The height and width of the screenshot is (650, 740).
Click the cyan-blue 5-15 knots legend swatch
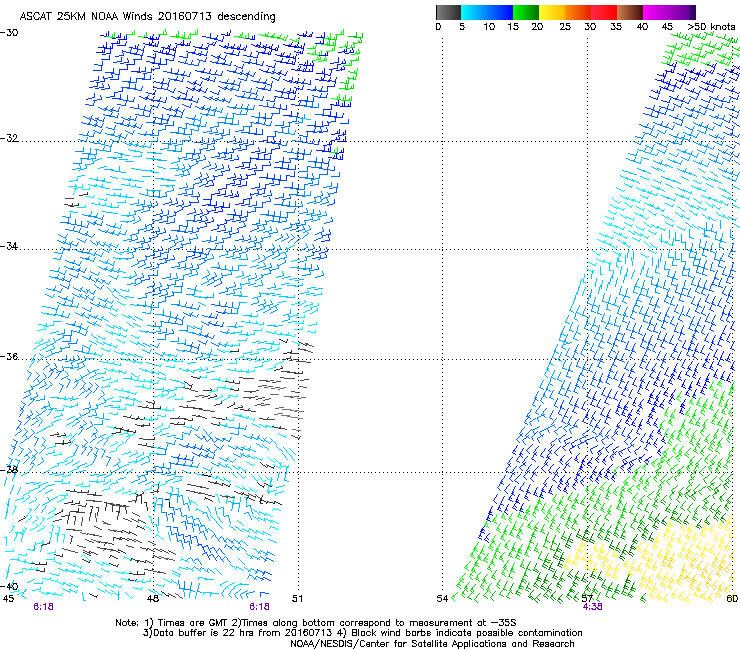[x=487, y=12]
